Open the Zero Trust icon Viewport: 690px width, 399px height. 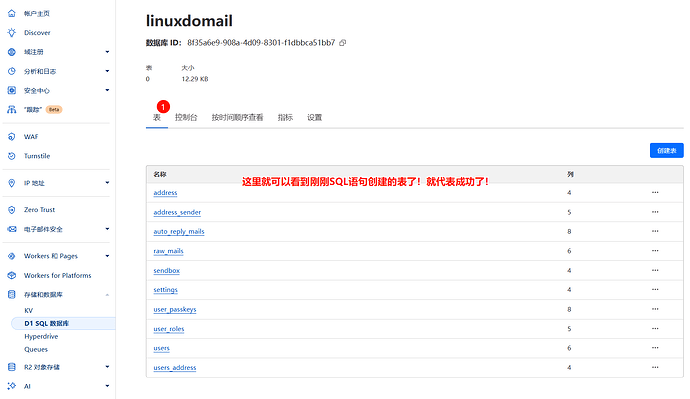tap(12, 210)
